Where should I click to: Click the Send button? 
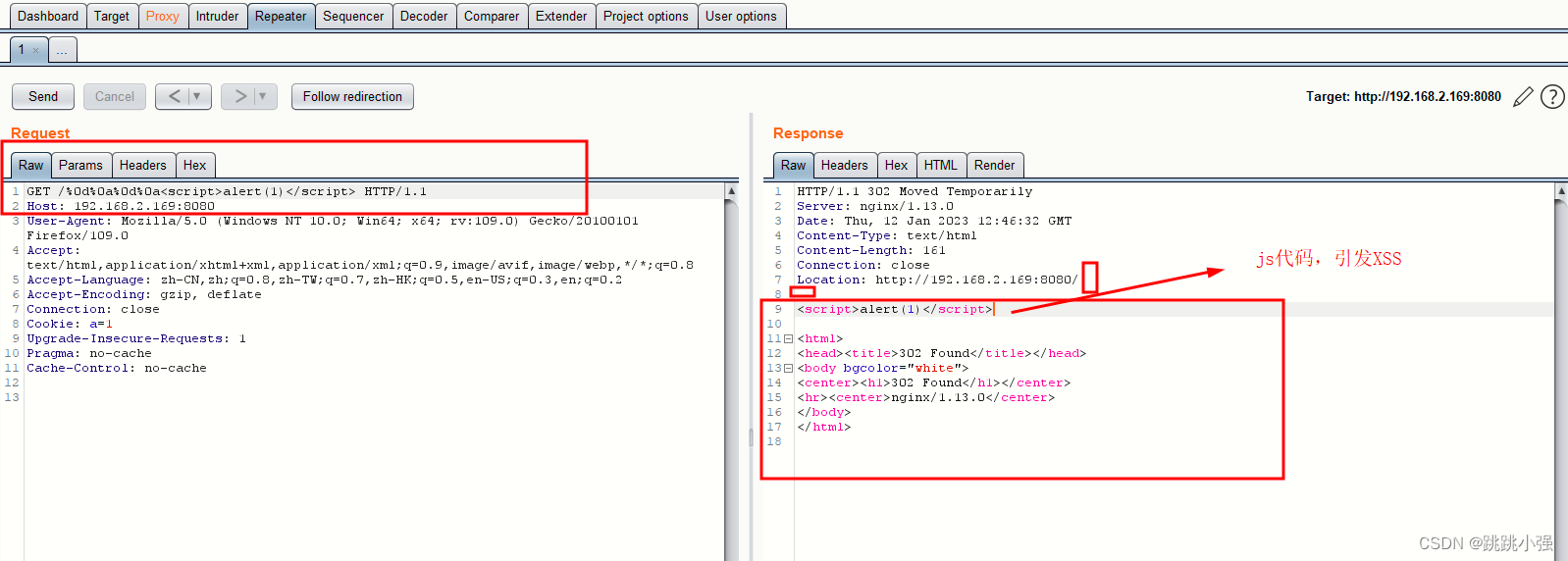[x=43, y=96]
